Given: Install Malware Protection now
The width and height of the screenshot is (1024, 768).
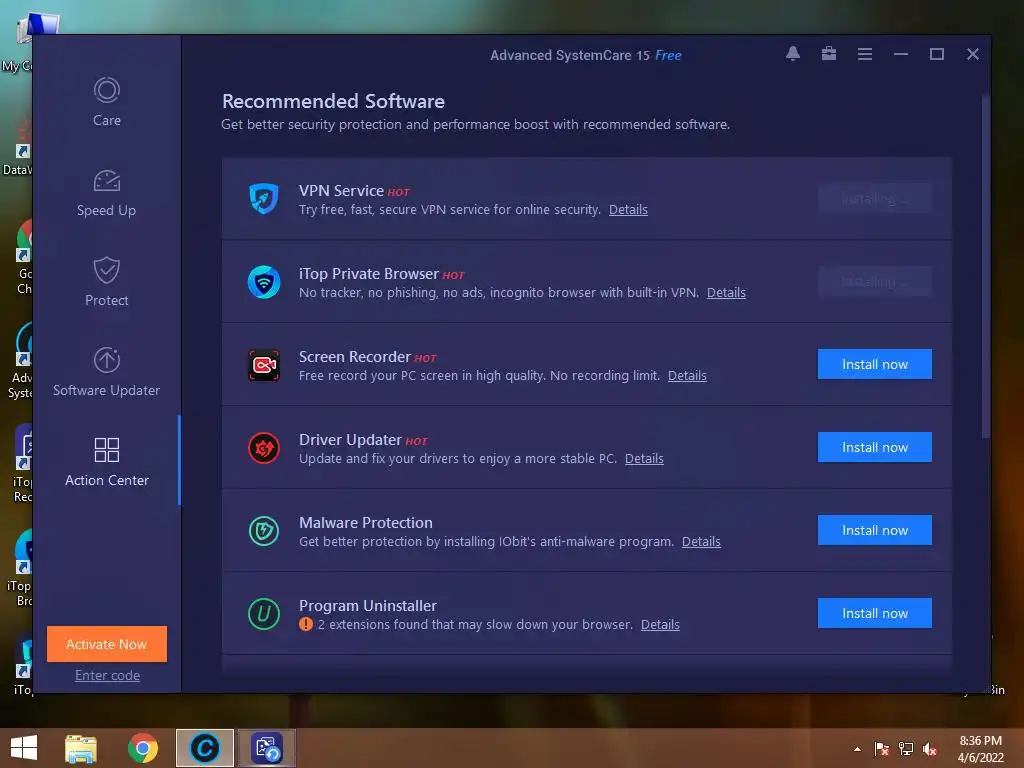Looking at the screenshot, I should [874, 530].
